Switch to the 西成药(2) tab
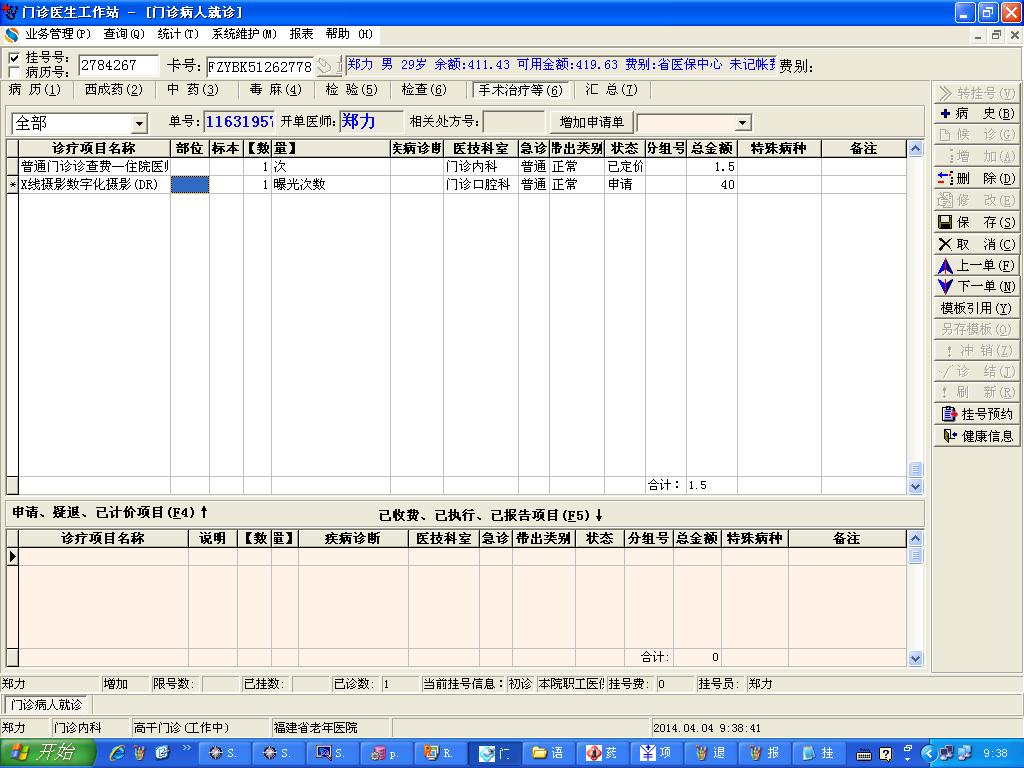 point(113,90)
